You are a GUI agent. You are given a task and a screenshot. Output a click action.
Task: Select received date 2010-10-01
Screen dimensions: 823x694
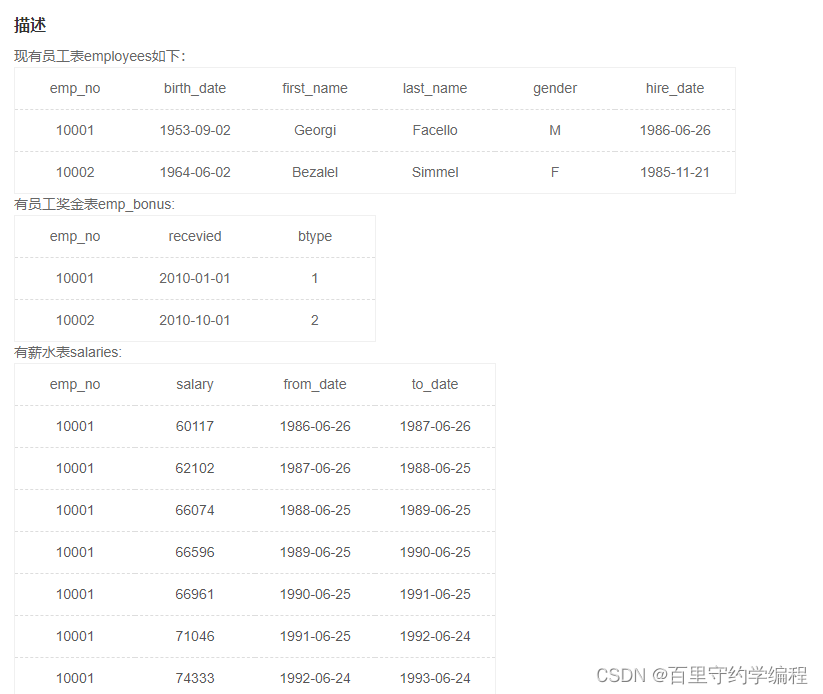[195, 320]
